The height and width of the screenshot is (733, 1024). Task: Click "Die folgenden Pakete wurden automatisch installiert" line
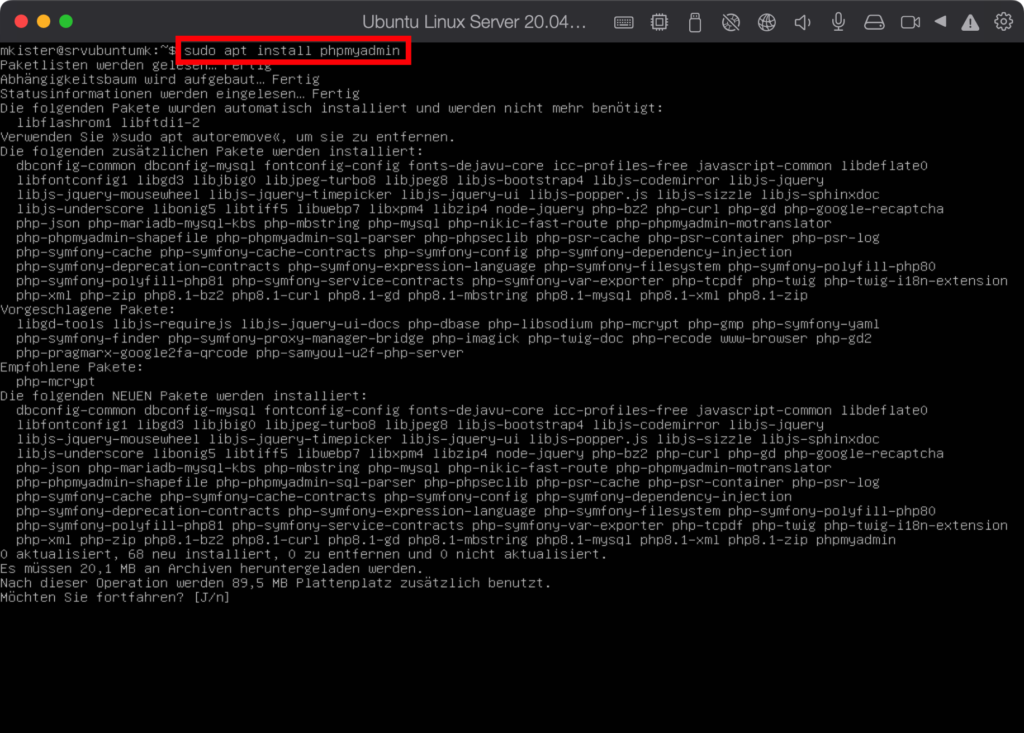pos(332,108)
